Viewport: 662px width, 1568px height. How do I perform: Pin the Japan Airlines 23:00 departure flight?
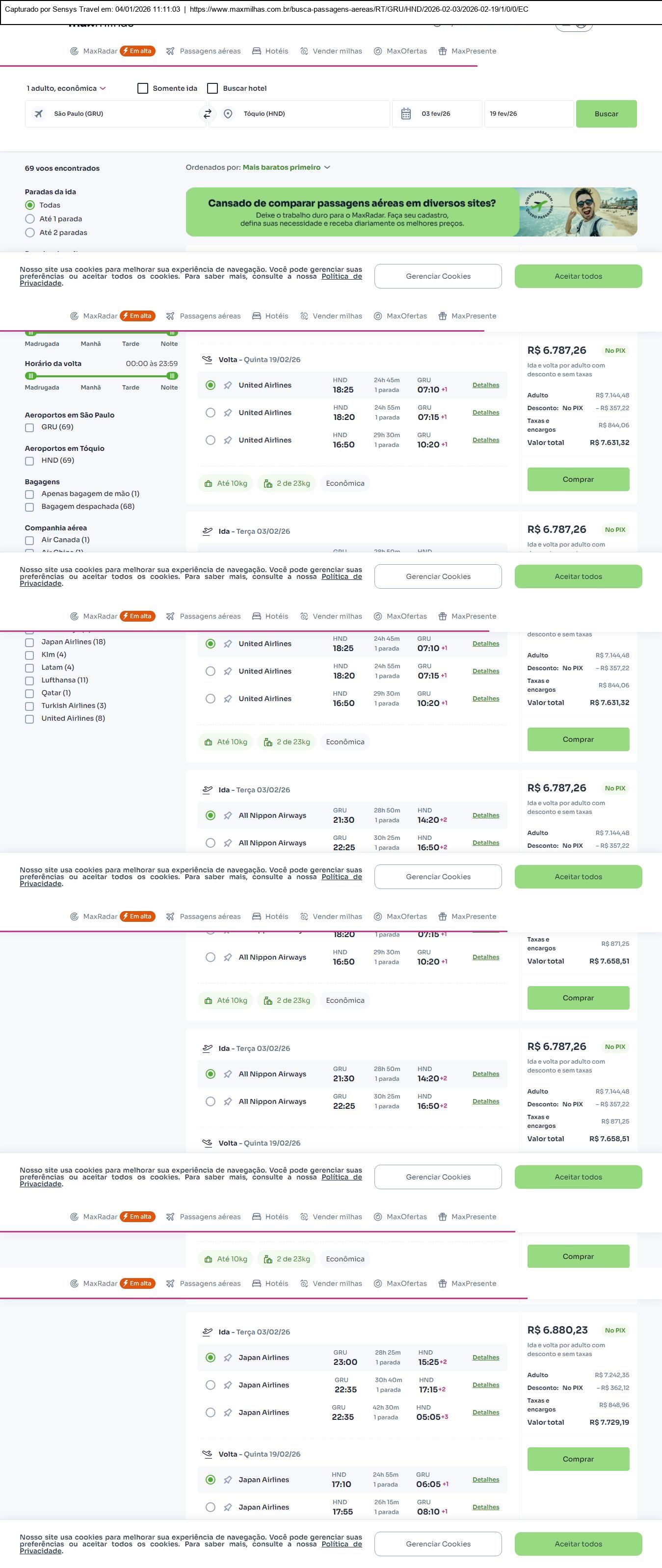click(228, 1358)
